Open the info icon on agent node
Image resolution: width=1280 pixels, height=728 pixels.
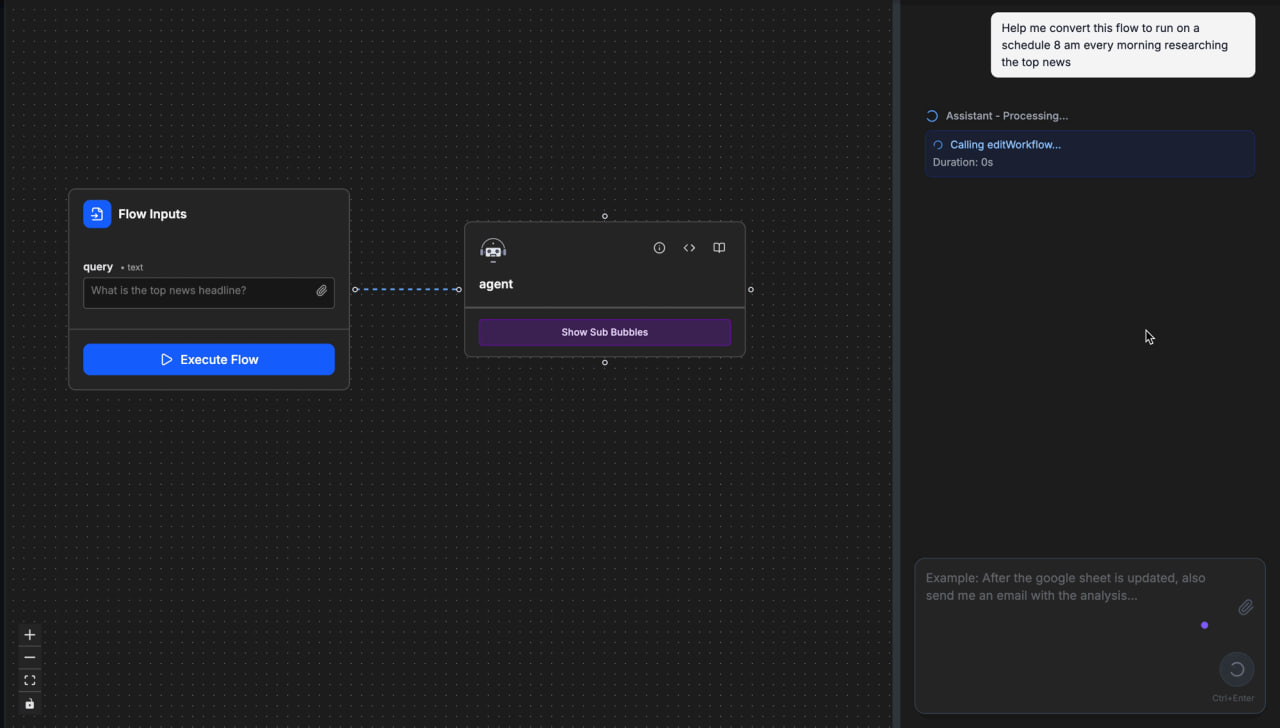tap(659, 248)
